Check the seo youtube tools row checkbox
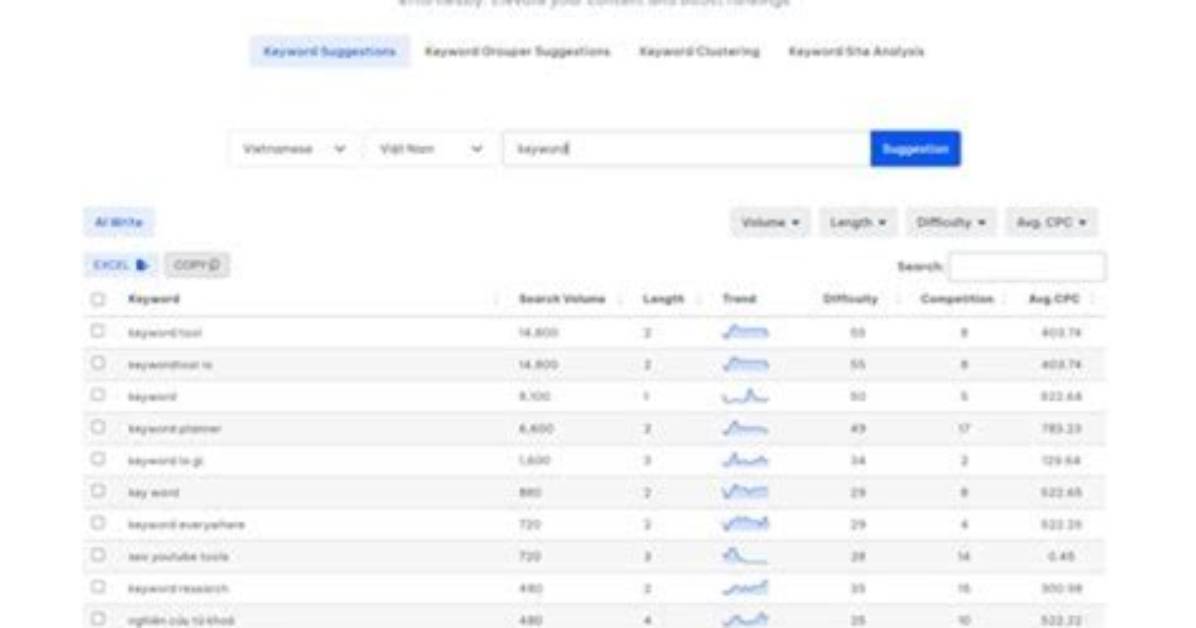The image size is (1196, 628). coord(98,556)
